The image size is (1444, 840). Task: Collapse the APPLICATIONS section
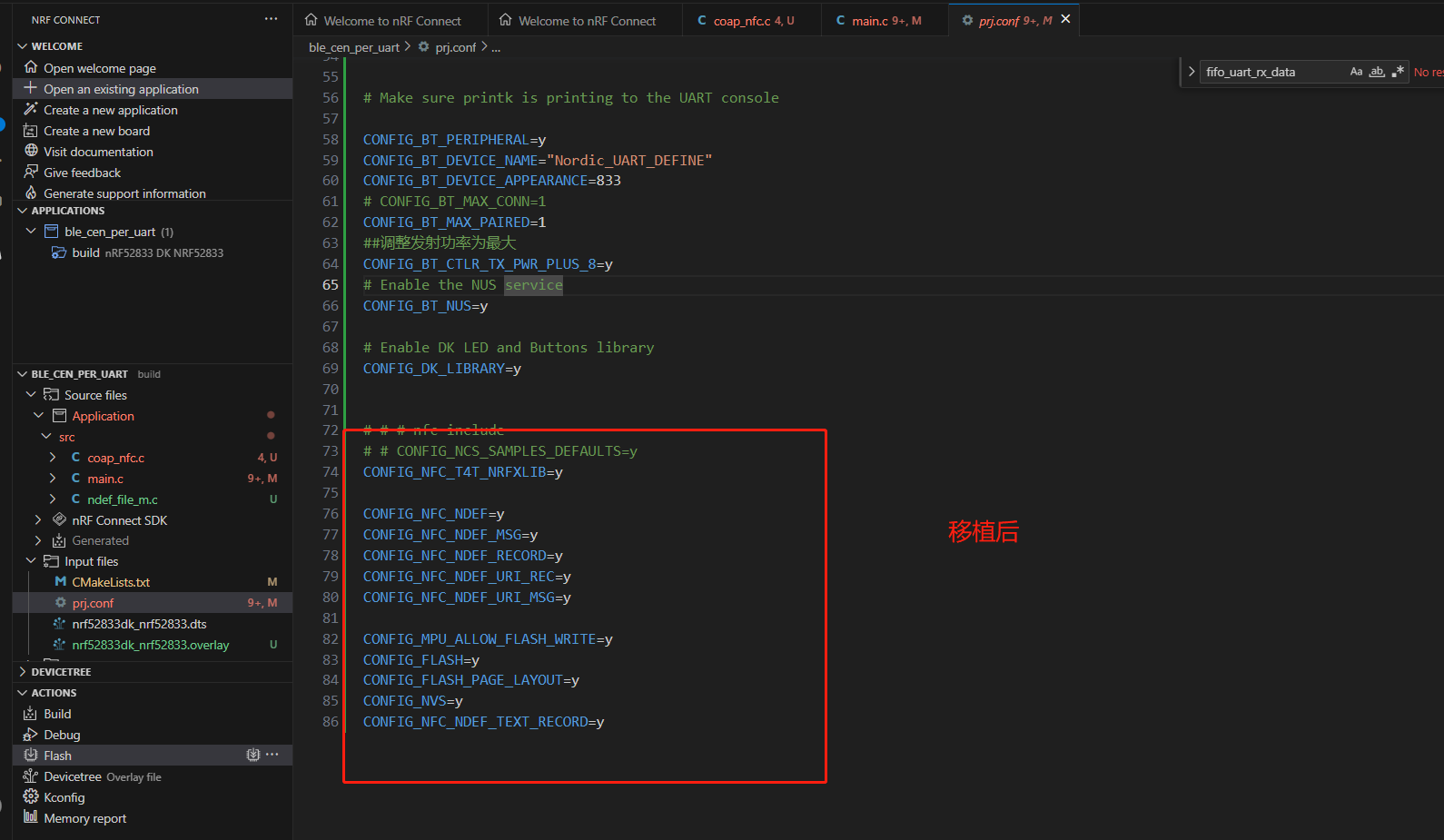(x=23, y=211)
